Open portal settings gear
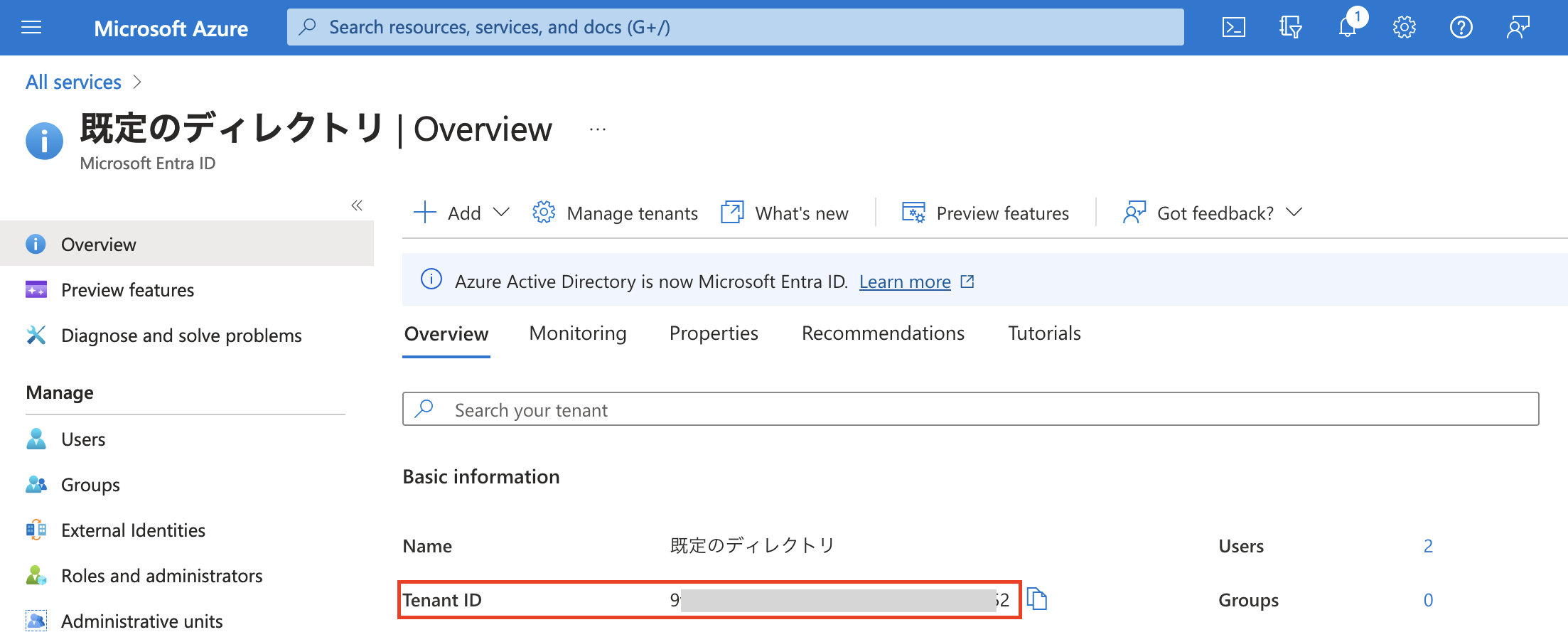Viewport: 1568px width, 637px height. 1404,28
